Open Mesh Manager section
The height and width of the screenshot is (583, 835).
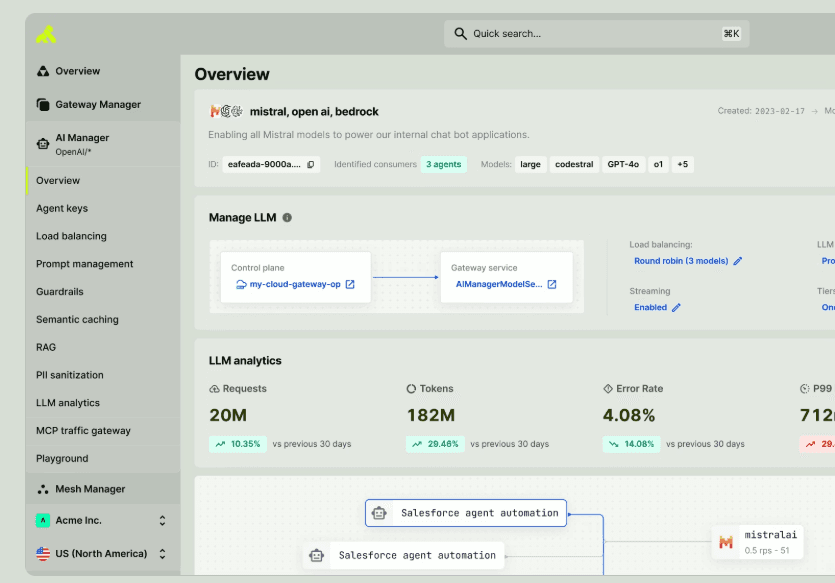pyautogui.click(x=103, y=489)
